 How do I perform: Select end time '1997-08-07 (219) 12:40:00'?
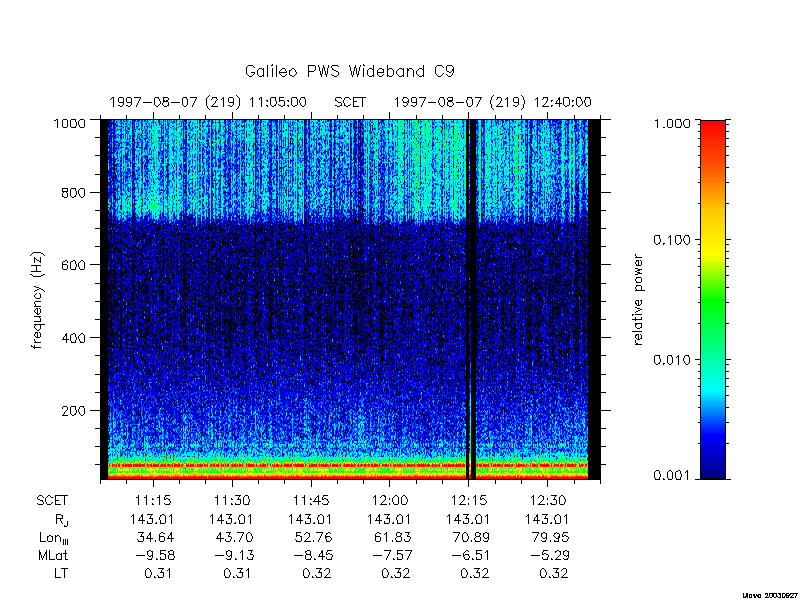[492, 103]
